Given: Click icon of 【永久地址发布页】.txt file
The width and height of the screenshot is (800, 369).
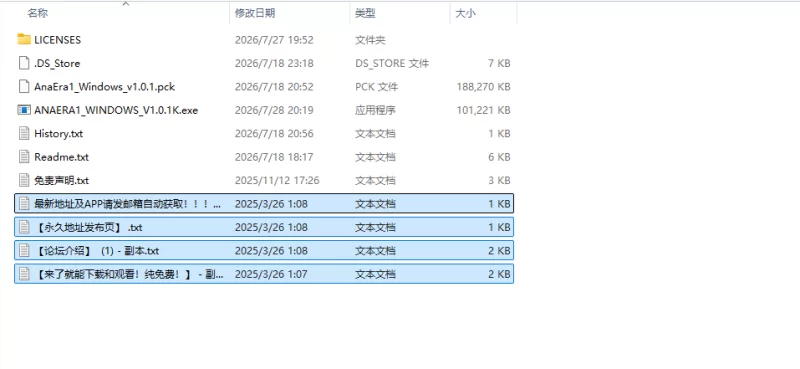Looking at the screenshot, I should pos(24,227).
